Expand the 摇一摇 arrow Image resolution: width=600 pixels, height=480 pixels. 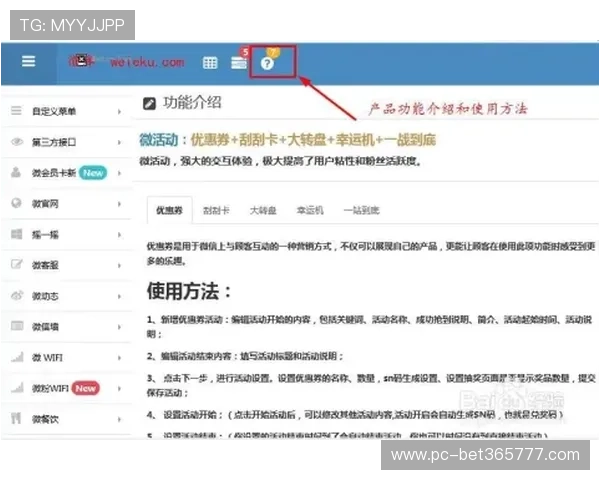[119, 235]
